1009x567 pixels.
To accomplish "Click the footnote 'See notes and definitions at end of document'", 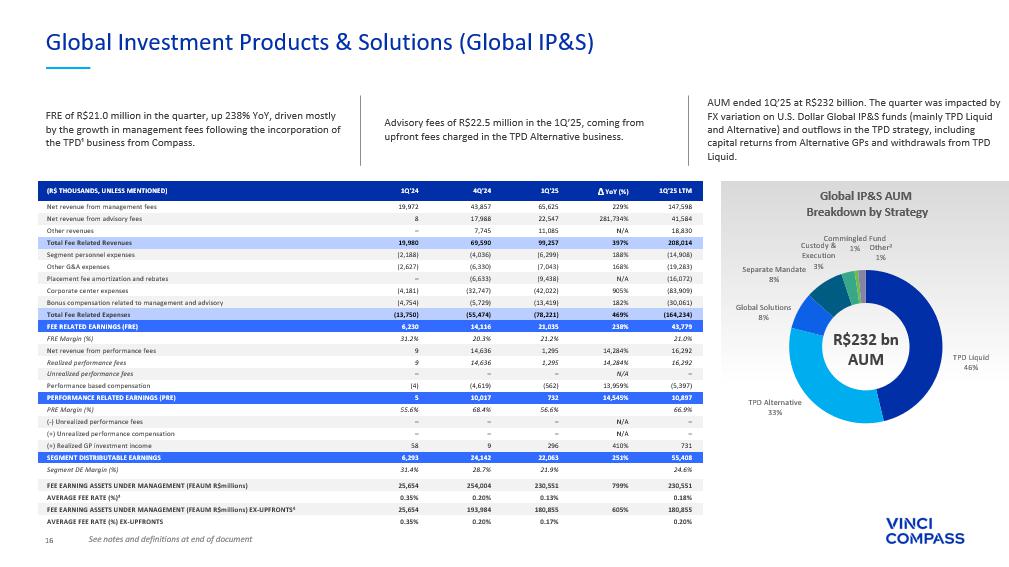I will [170, 539].
